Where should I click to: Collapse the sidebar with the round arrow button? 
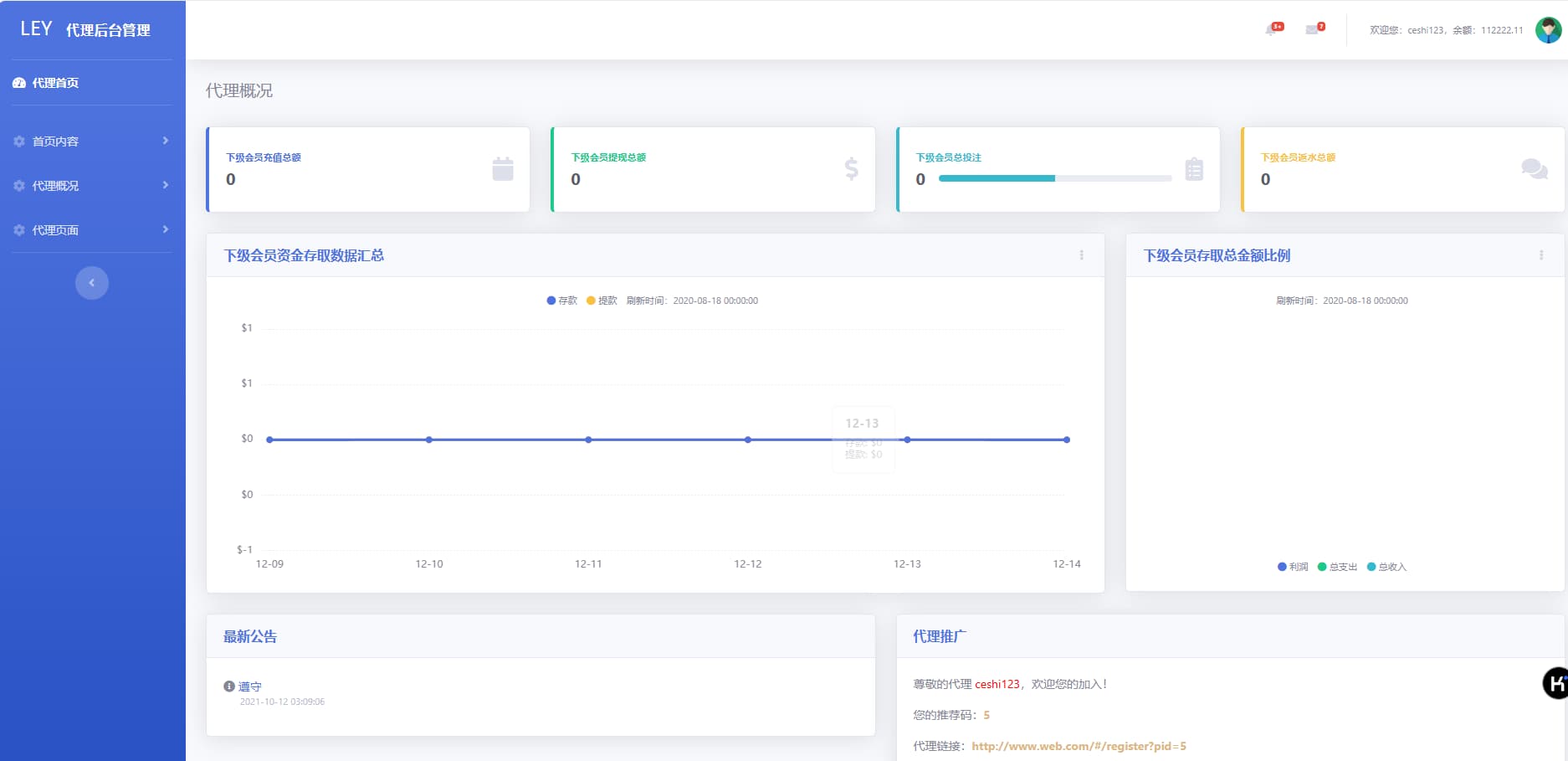tap(92, 283)
